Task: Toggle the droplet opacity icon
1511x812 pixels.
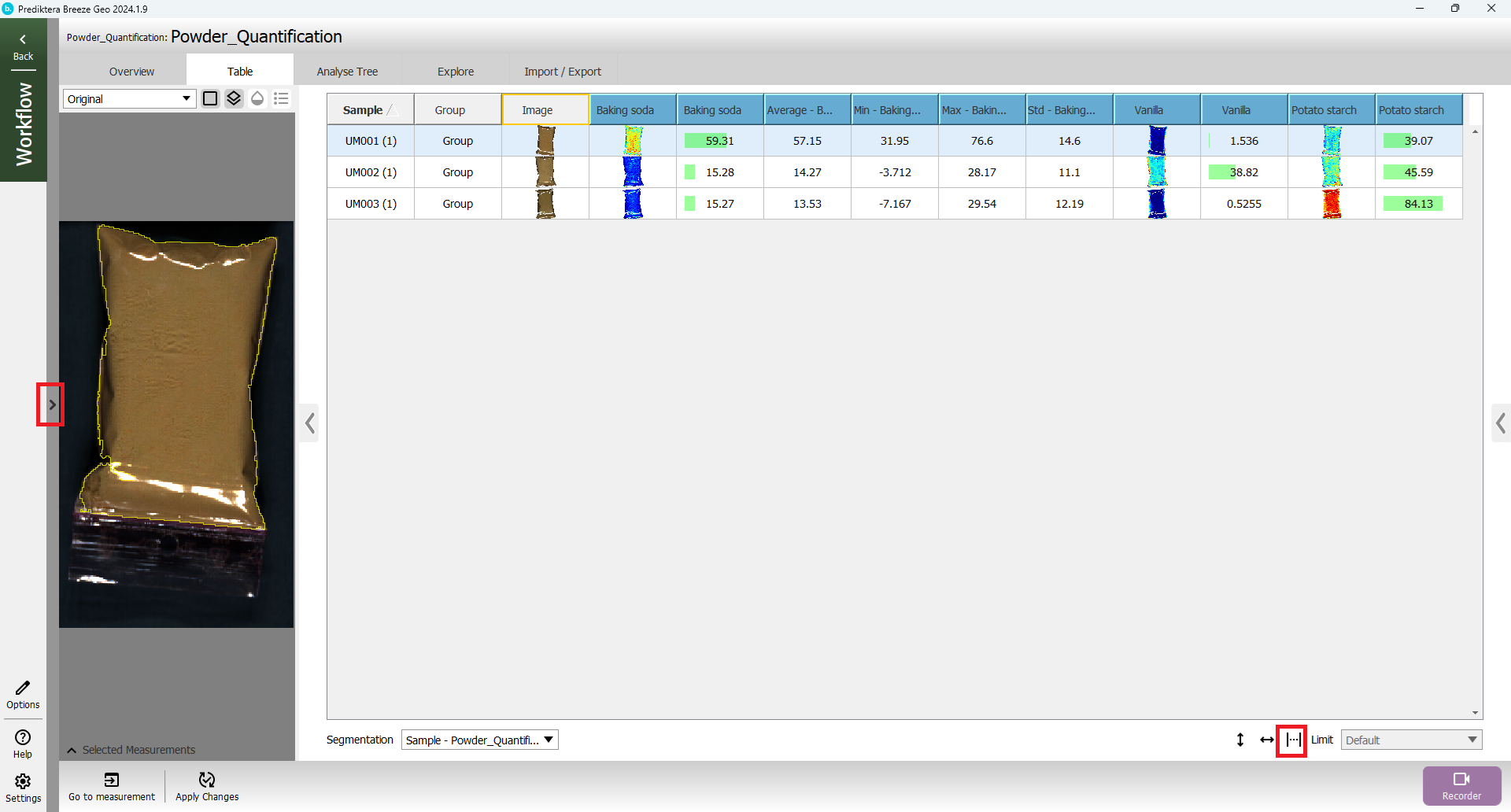Action: (x=257, y=98)
